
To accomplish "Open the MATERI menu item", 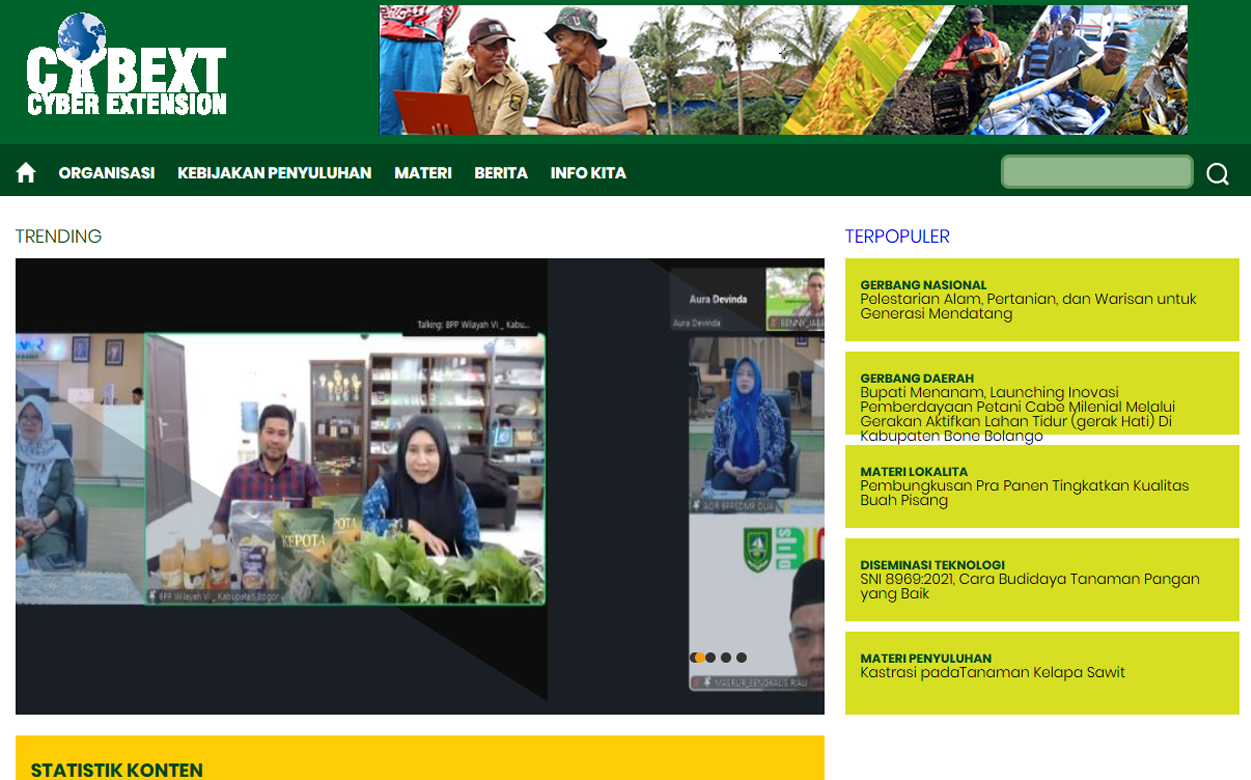I will click(422, 173).
